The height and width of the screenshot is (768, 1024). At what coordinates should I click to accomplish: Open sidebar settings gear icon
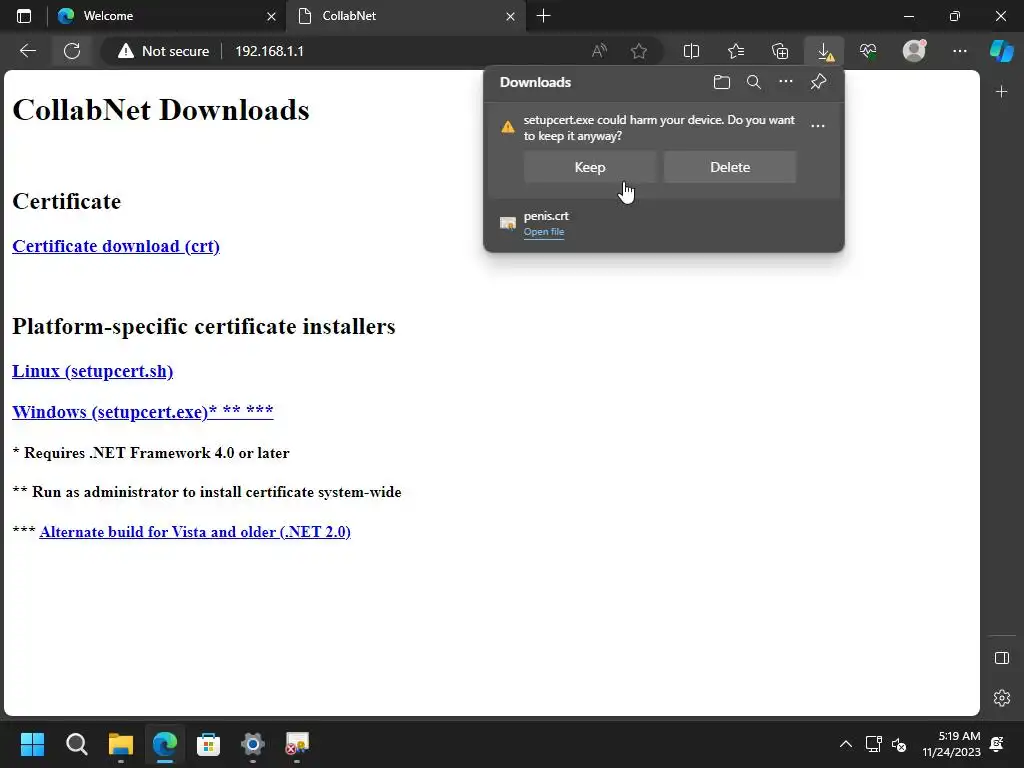[x=1002, y=697]
